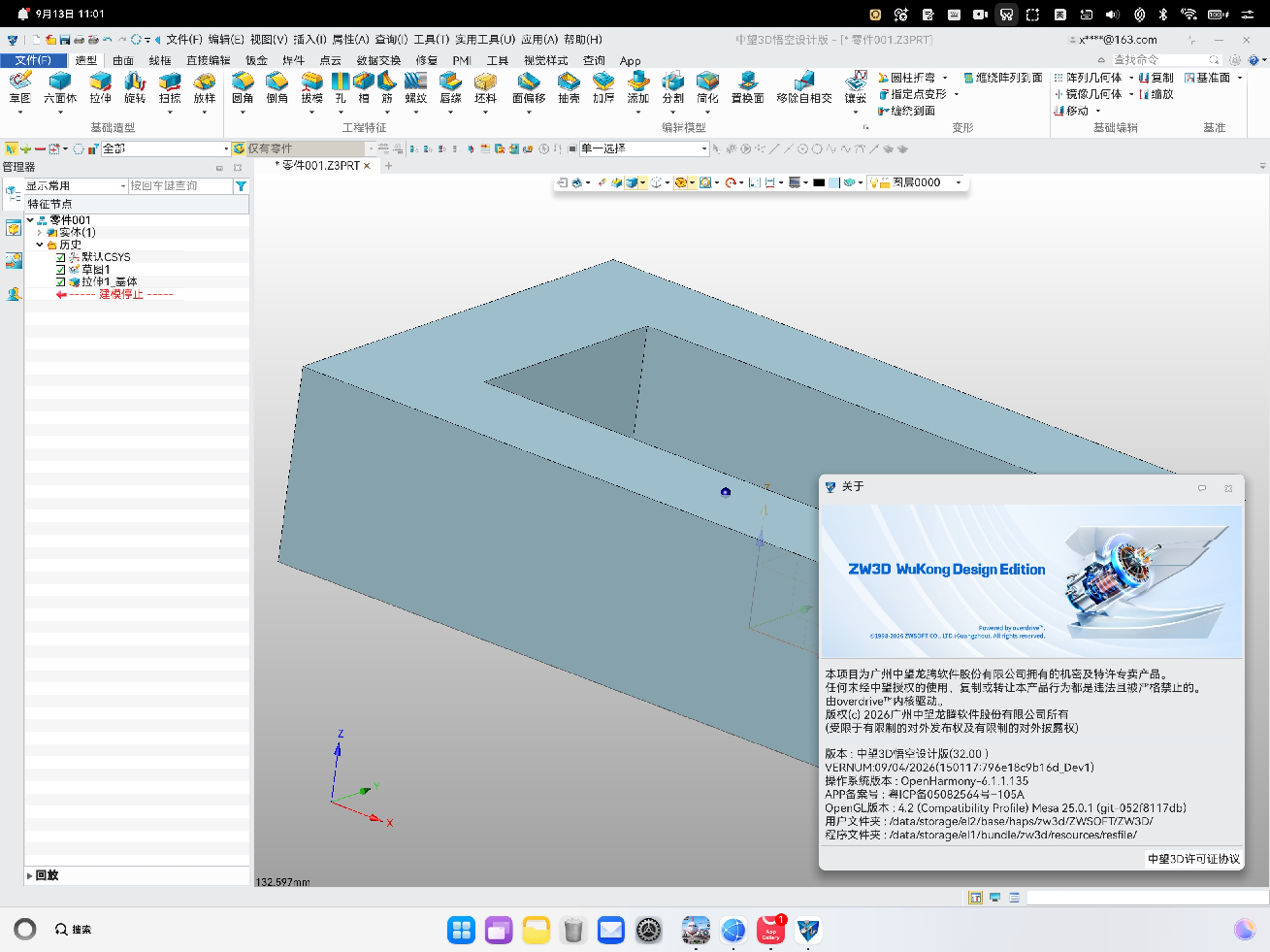This screenshot has width=1270, height=952.
Task: Open the App Gallery dock icon
Action: [x=771, y=930]
